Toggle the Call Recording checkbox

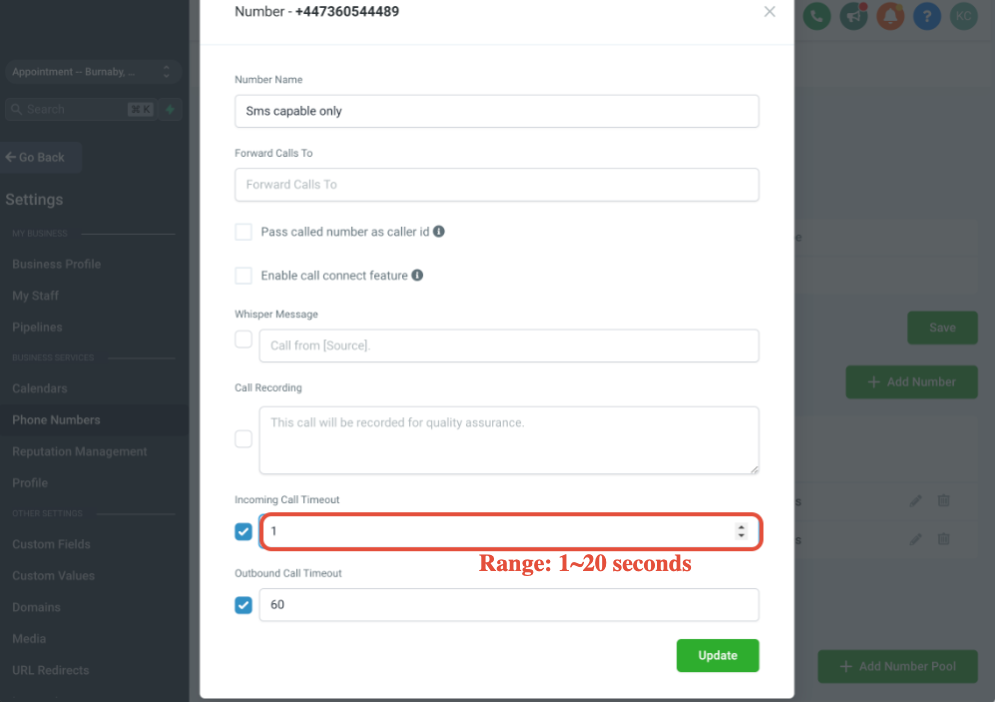click(244, 439)
